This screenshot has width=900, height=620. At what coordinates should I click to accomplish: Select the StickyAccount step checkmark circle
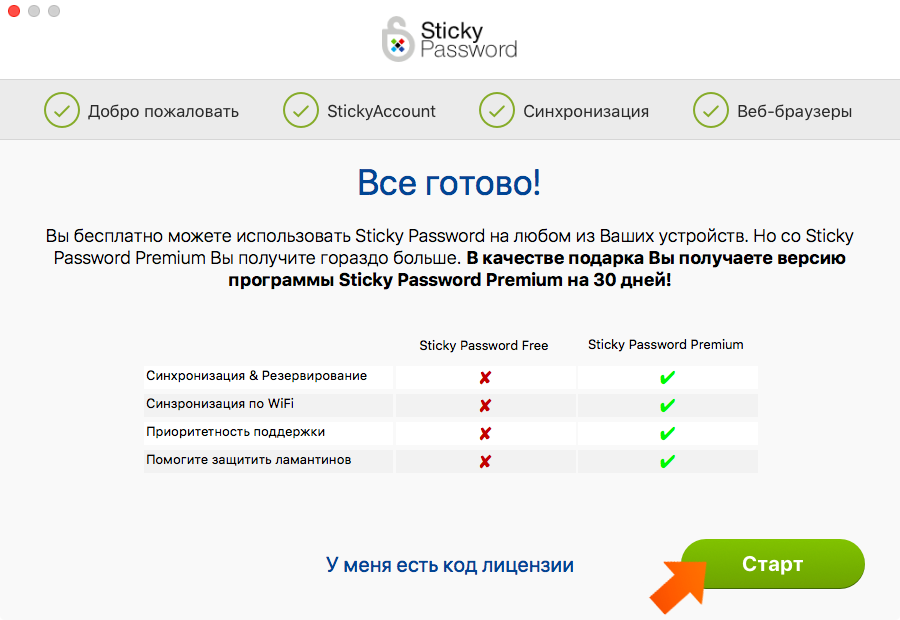click(301, 110)
